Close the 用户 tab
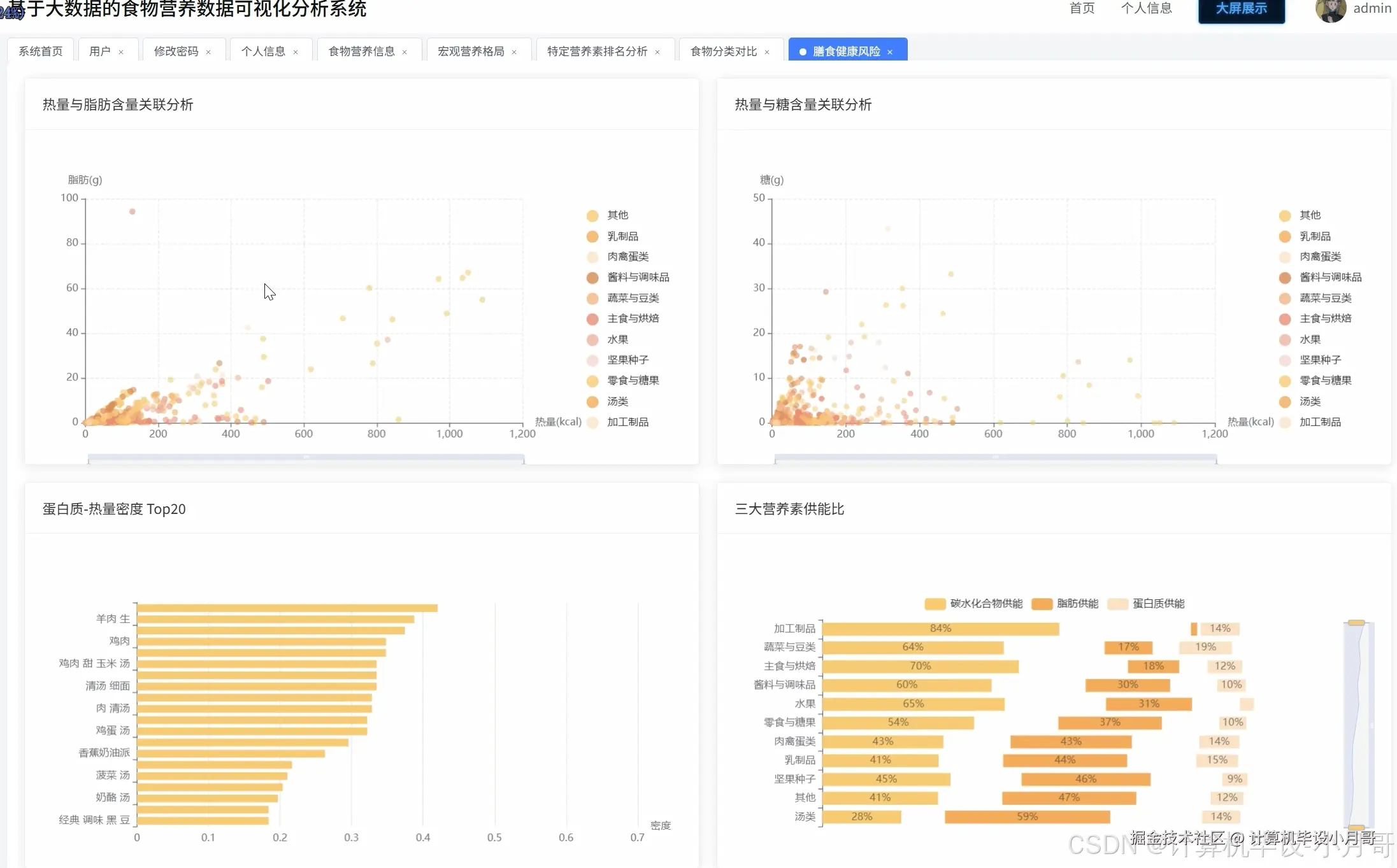 pyautogui.click(x=121, y=52)
